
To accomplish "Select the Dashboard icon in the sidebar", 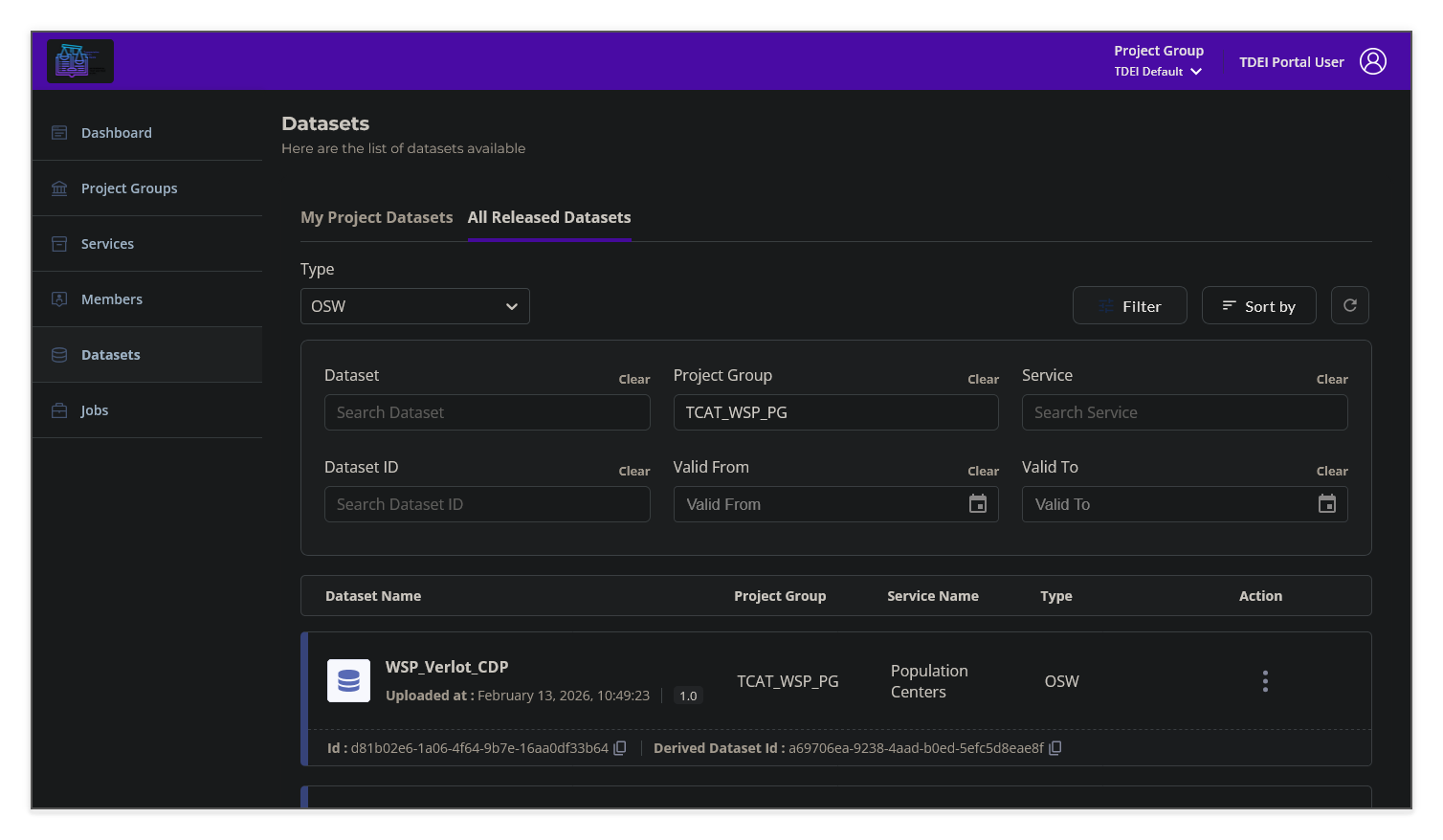I will click(59, 132).
